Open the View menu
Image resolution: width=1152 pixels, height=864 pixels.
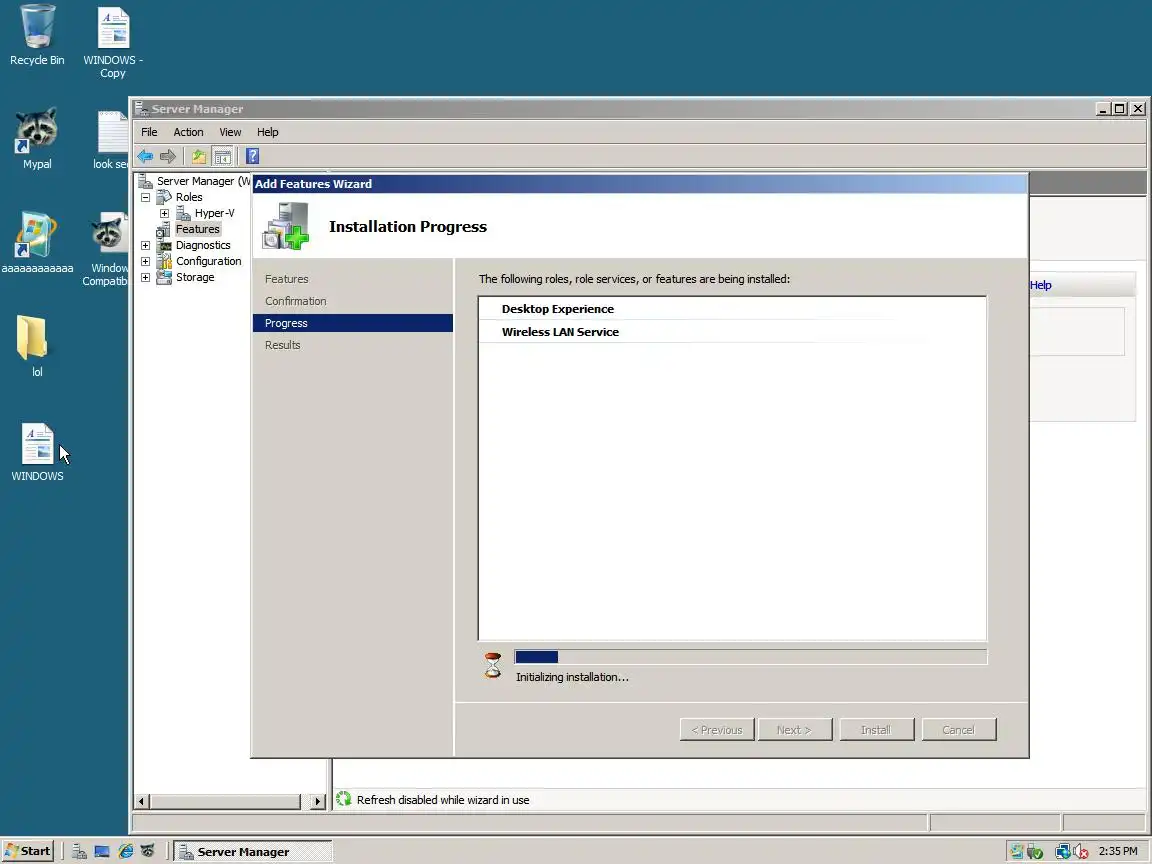(x=230, y=132)
